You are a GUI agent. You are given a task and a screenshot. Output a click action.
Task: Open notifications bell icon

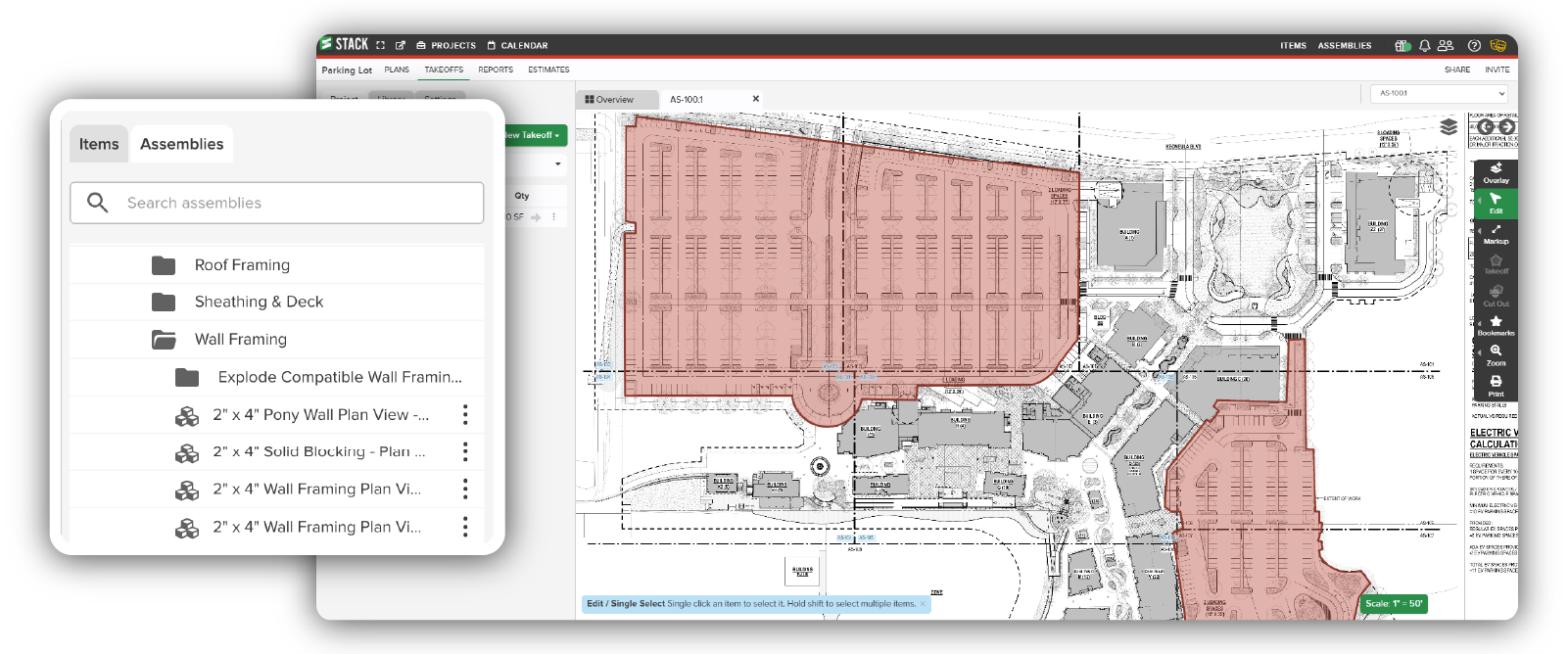(x=1424, y=45)
